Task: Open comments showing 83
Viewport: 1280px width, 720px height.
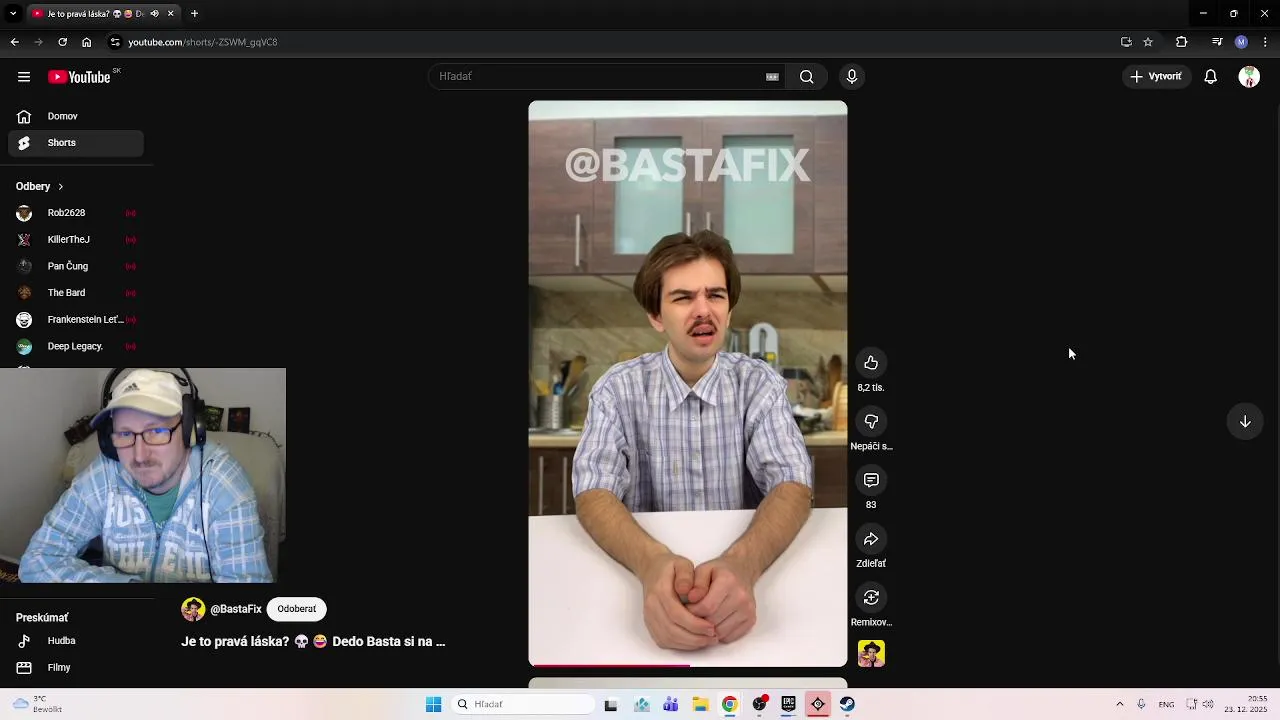Action: pyautogui.click(x=871, y=481)
